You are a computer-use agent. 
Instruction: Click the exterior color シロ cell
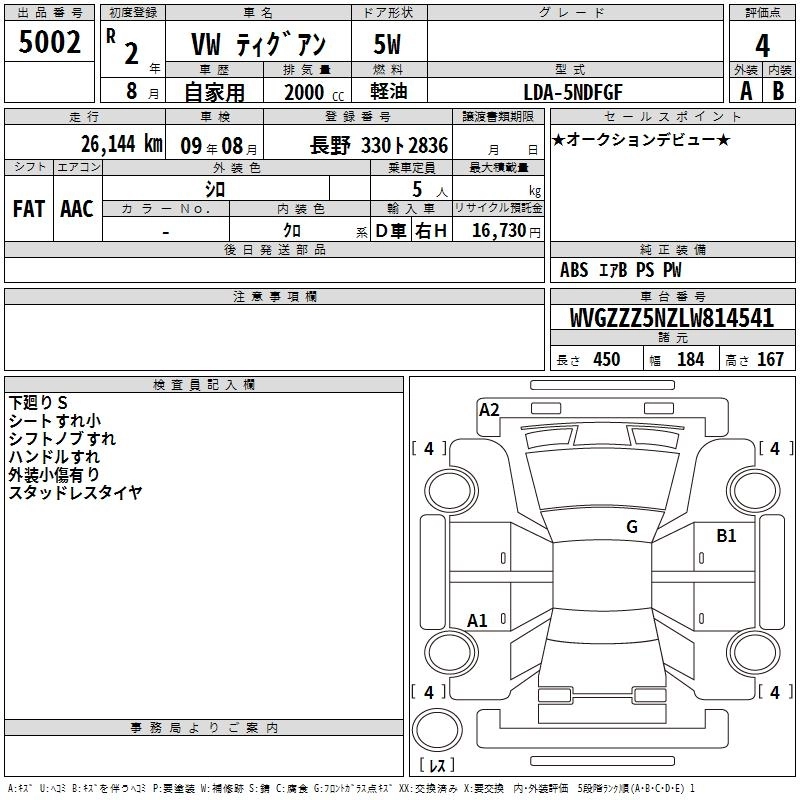click(215, 189)
